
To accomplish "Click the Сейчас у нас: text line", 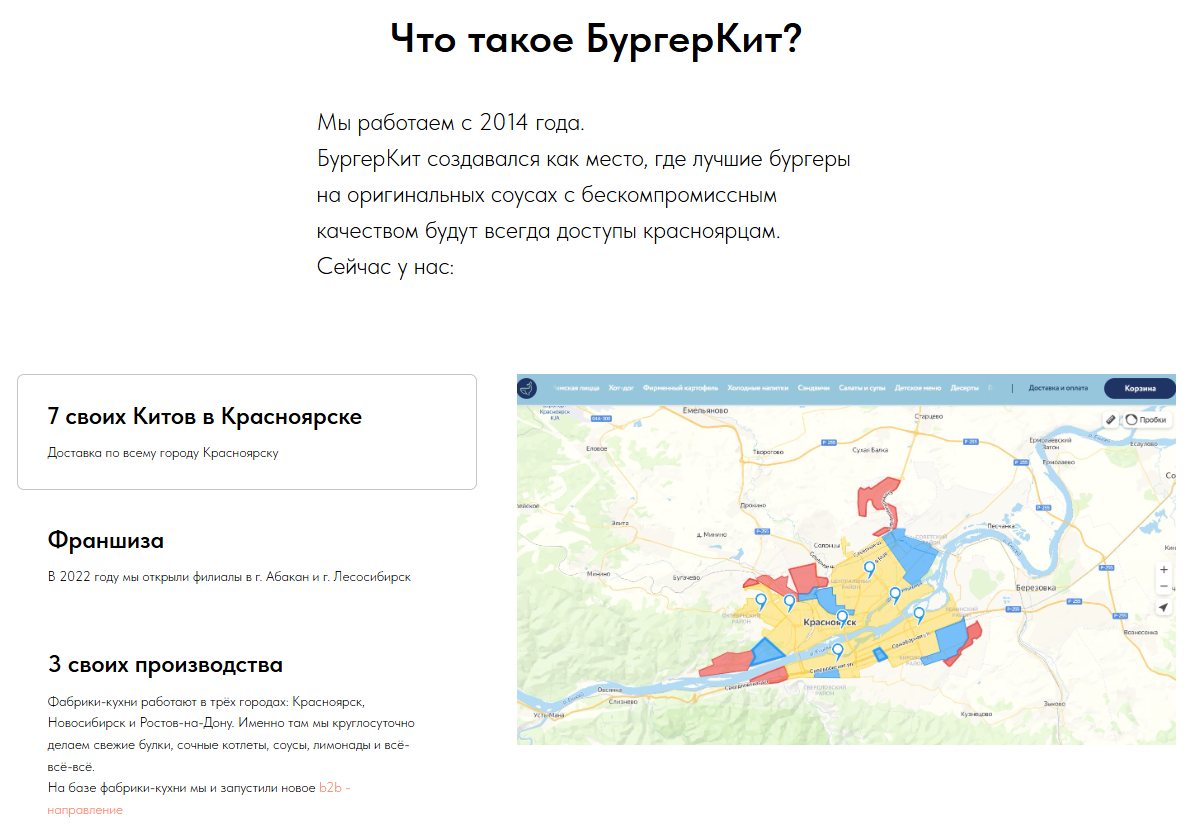I will [385, 267].
